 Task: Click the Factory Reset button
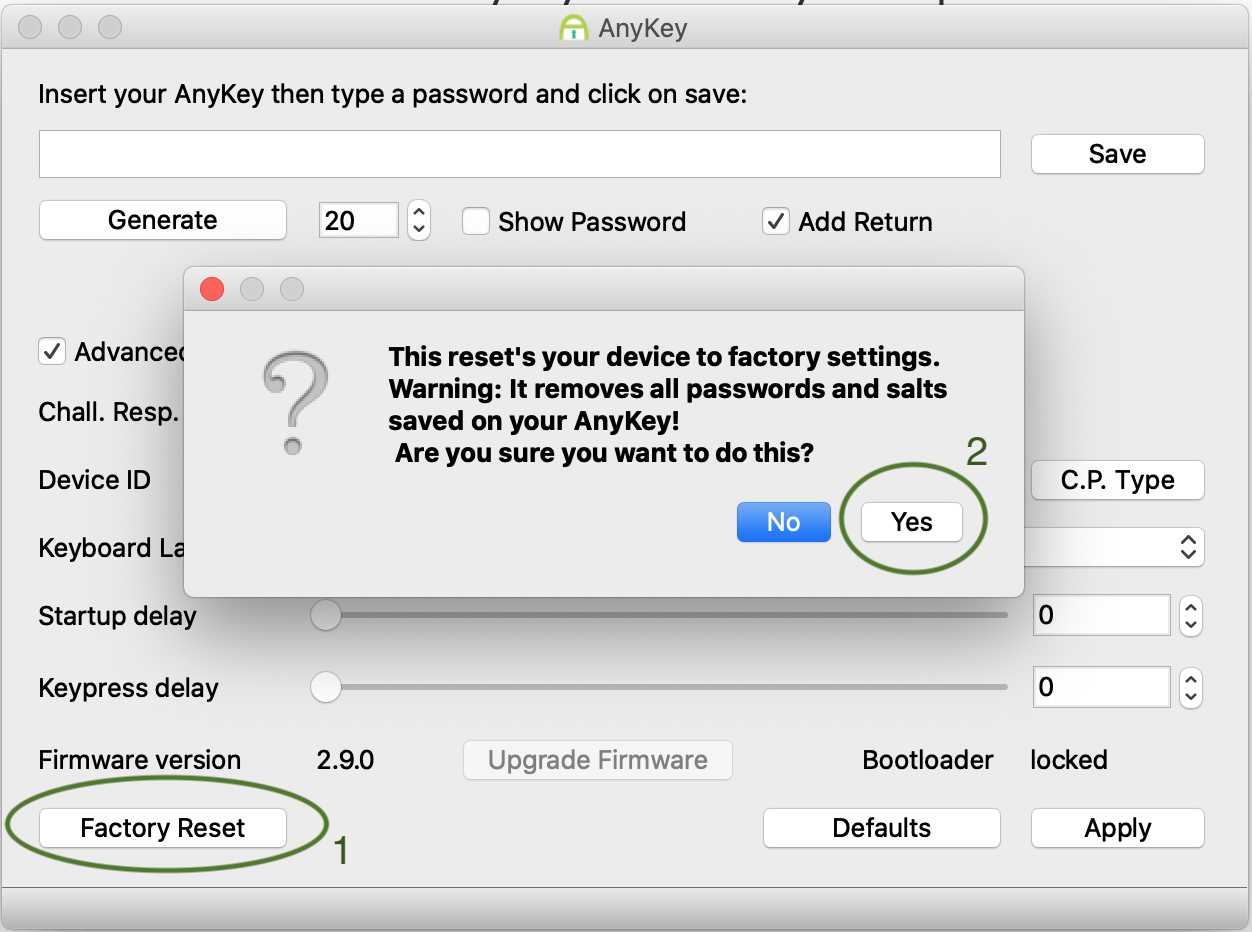tap(163, 828)
